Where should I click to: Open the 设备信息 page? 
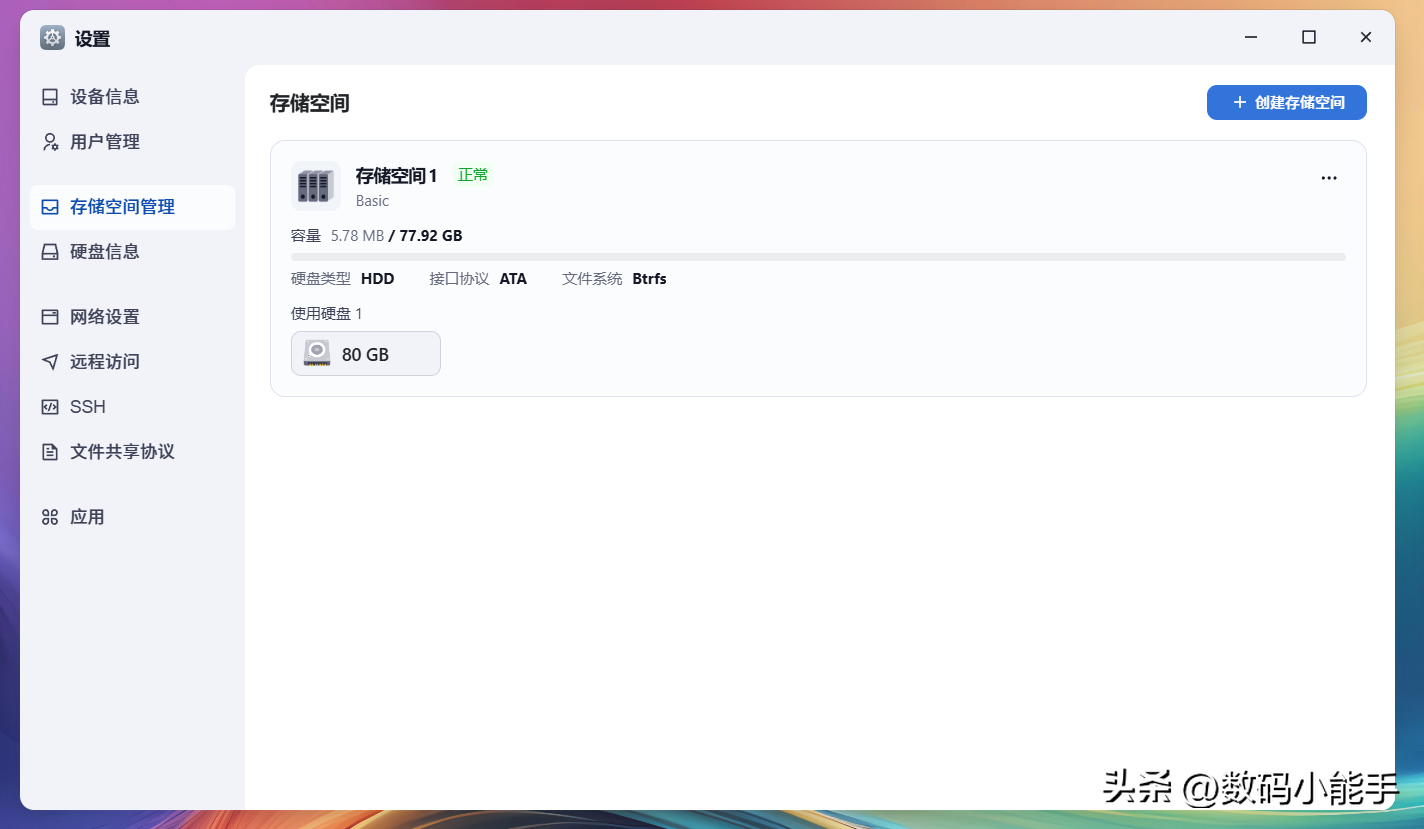click(133, 97)
